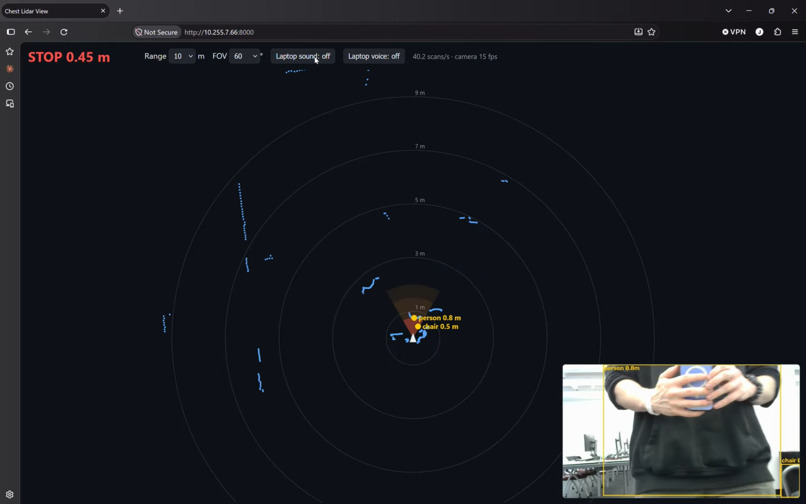Bookmark this page with the star icon

point(651,32)
